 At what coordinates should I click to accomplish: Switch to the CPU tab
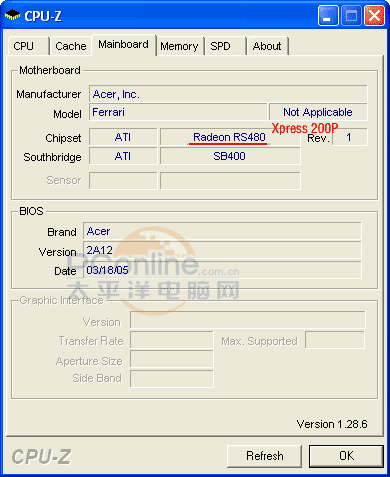coord(29,46)
